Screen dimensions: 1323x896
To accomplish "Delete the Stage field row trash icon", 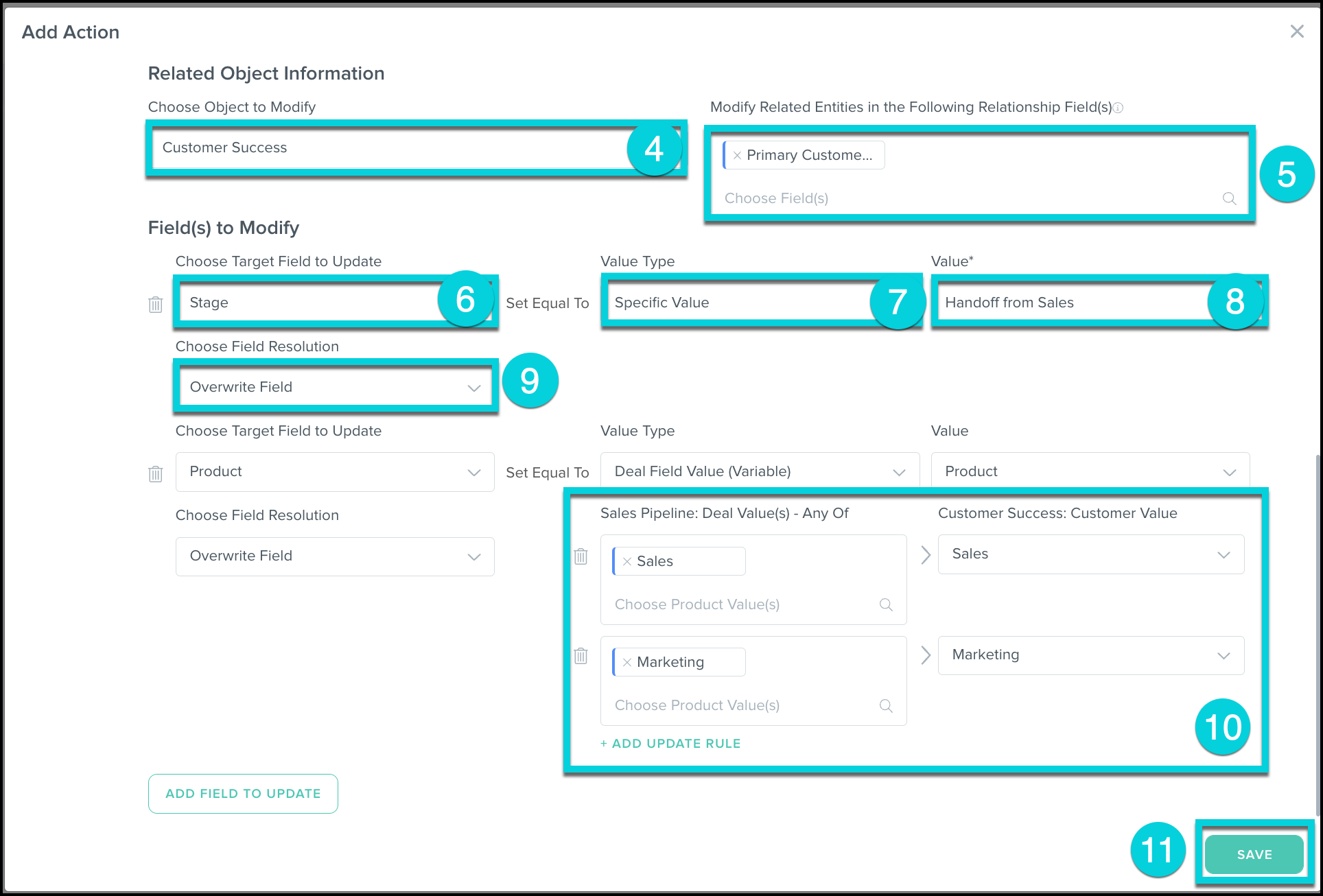I will click(x=156, y=304).
